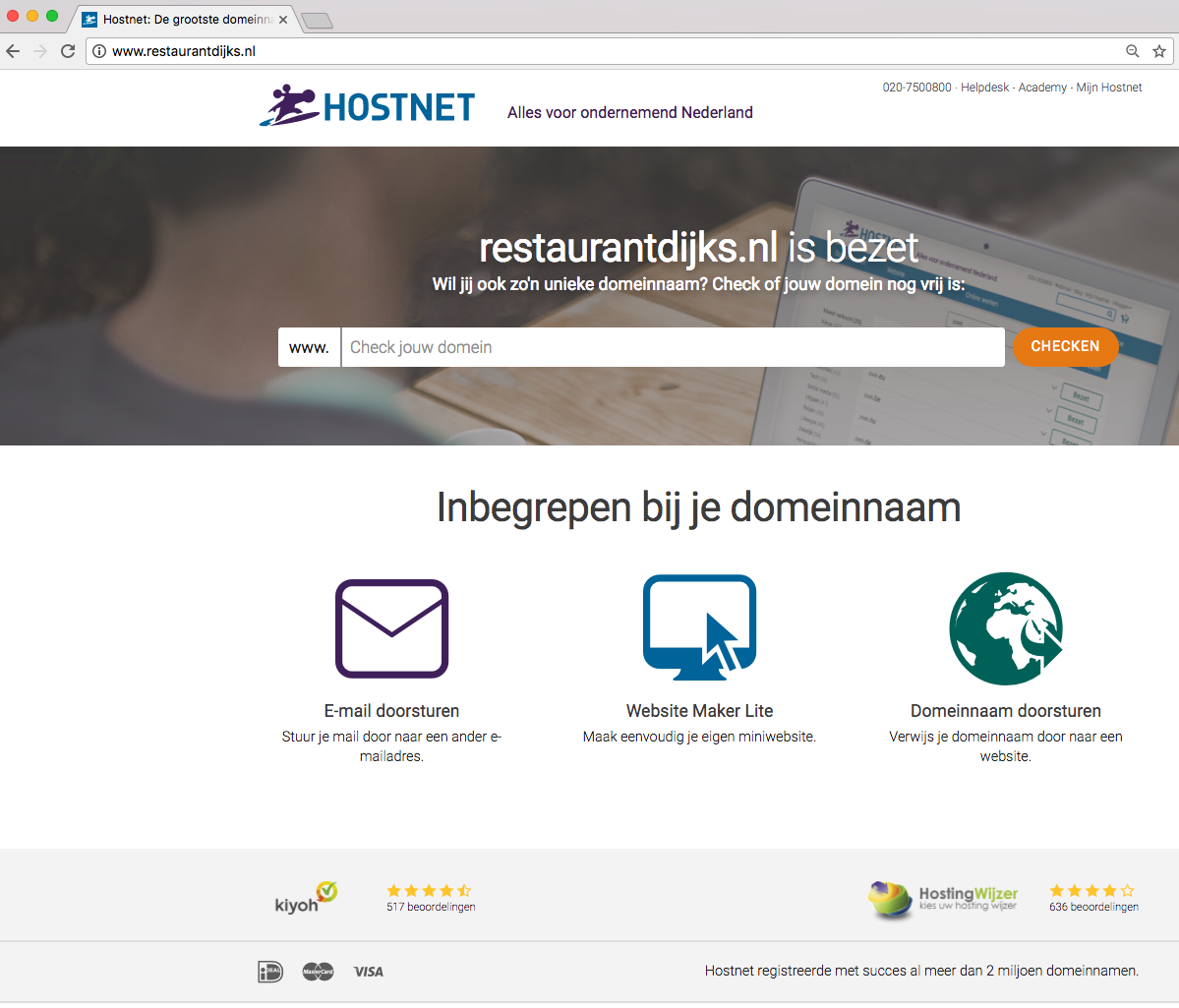Click the Alles voor ondernemend Nederland tagline
The width and height of the screenshot is (1179, 1008).
pos(630,113)
